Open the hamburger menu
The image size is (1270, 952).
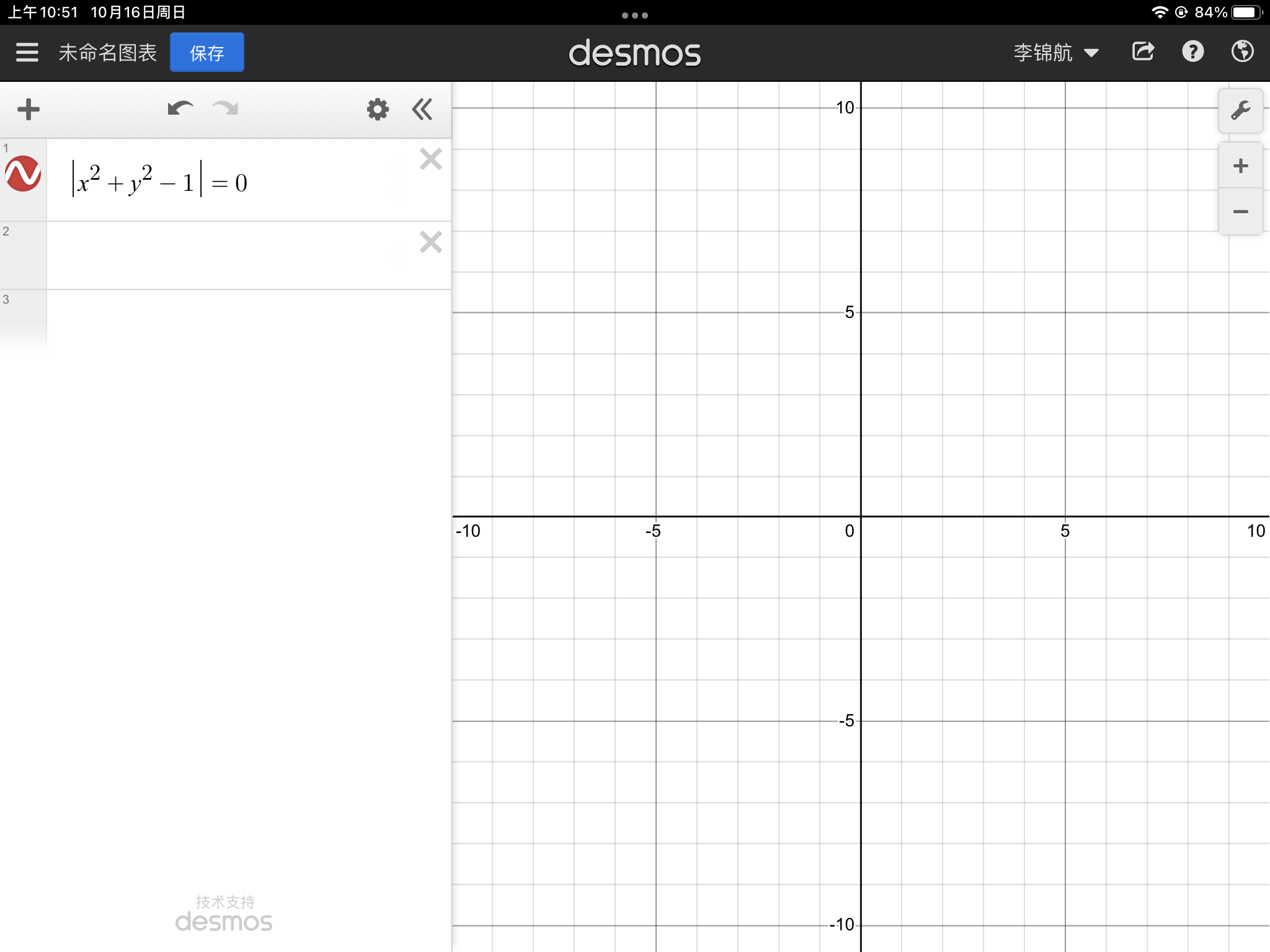(27, 53)
